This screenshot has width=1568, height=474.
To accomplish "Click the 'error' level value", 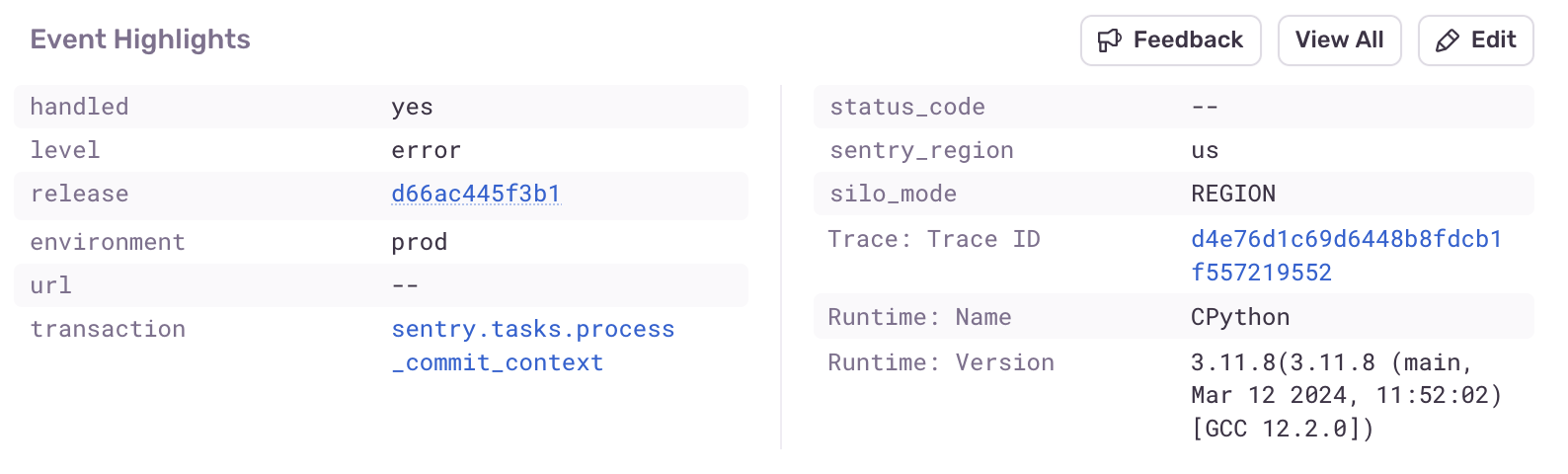I will pos(426,150).
